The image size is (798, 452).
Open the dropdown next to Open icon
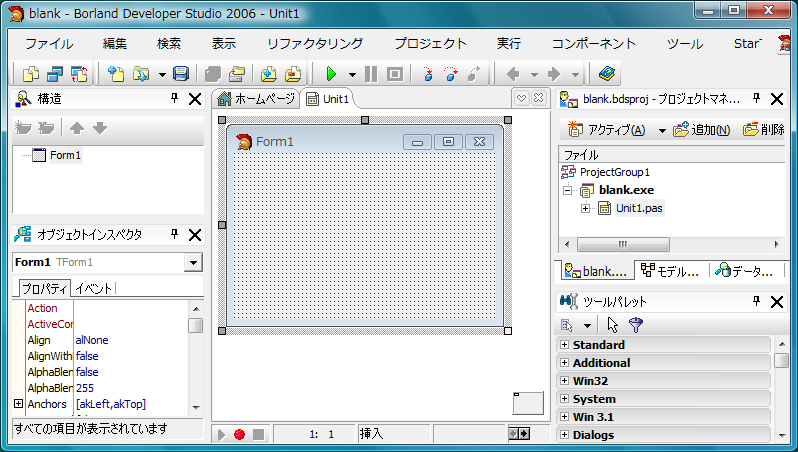(x=162, y=75)
